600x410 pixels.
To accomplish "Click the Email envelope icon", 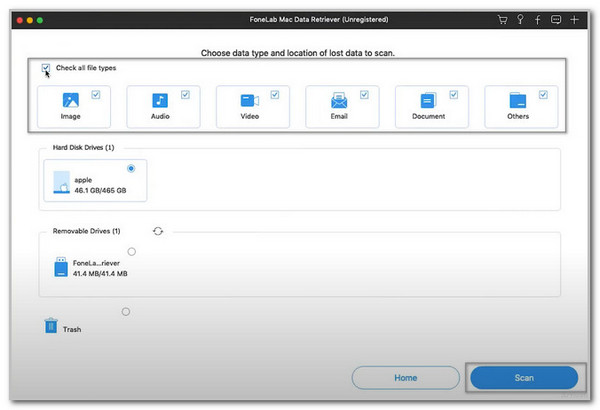I will [x=339, y=100].
